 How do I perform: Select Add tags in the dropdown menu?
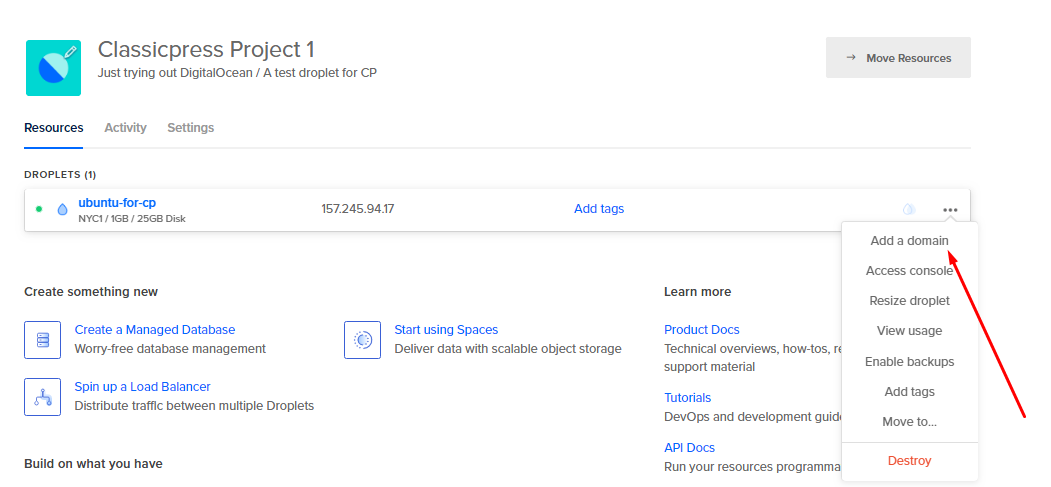pyautogui.click(x=910, y=392)
